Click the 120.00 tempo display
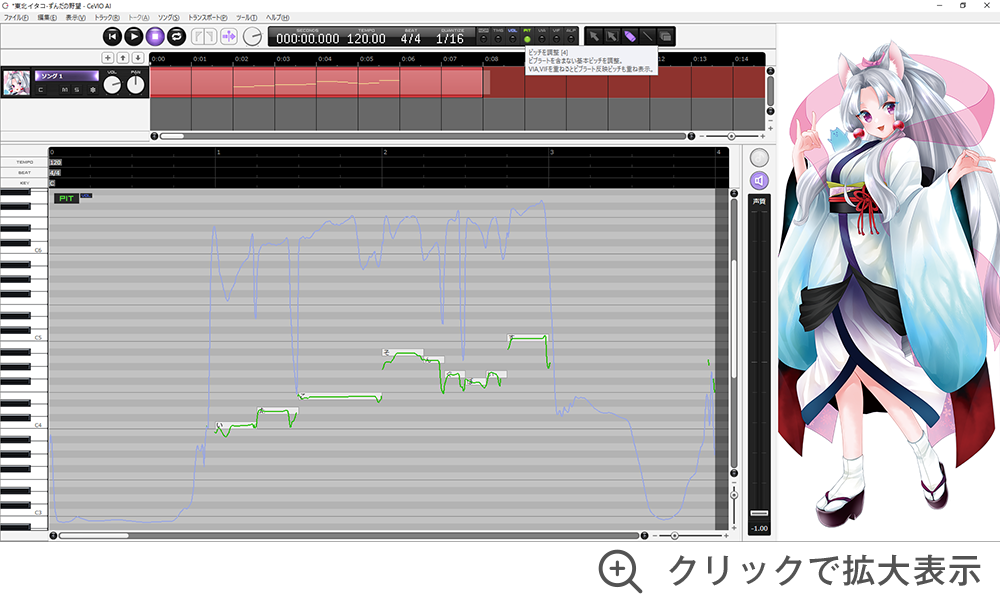The image size is (1000, 600). pos(366,39)
